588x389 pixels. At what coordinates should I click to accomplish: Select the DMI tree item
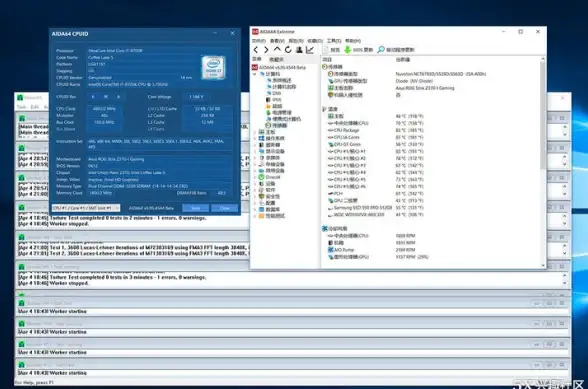click(274, 93)
